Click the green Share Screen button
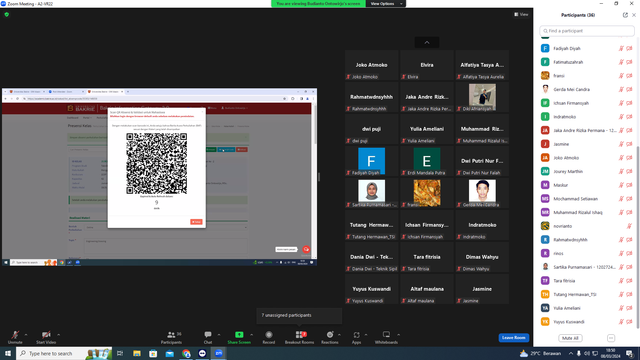This screenshot has height=360, width=640. [x=239, y=337]
